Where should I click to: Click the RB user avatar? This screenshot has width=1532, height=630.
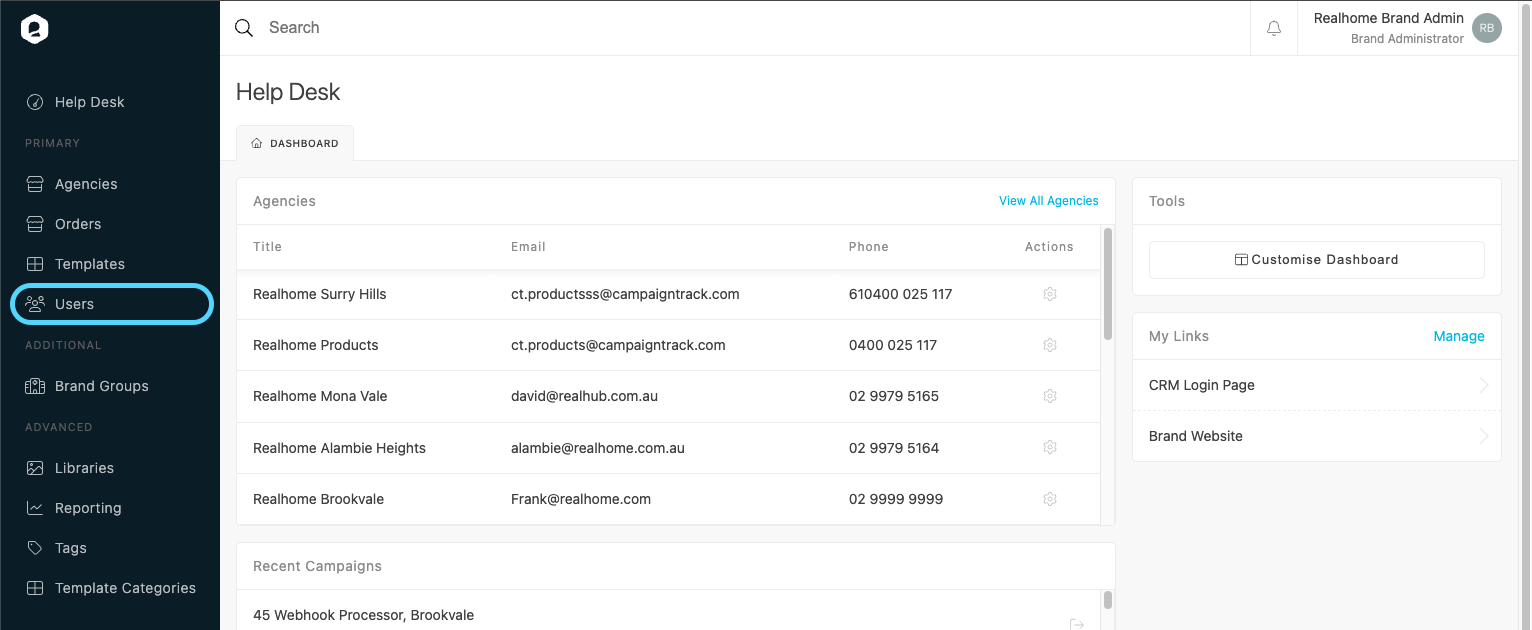click(1487, 28)
